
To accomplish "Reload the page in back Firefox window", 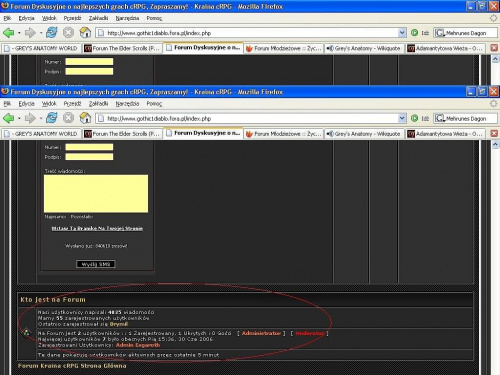I will pyautogui.click(x=52, y=33).
